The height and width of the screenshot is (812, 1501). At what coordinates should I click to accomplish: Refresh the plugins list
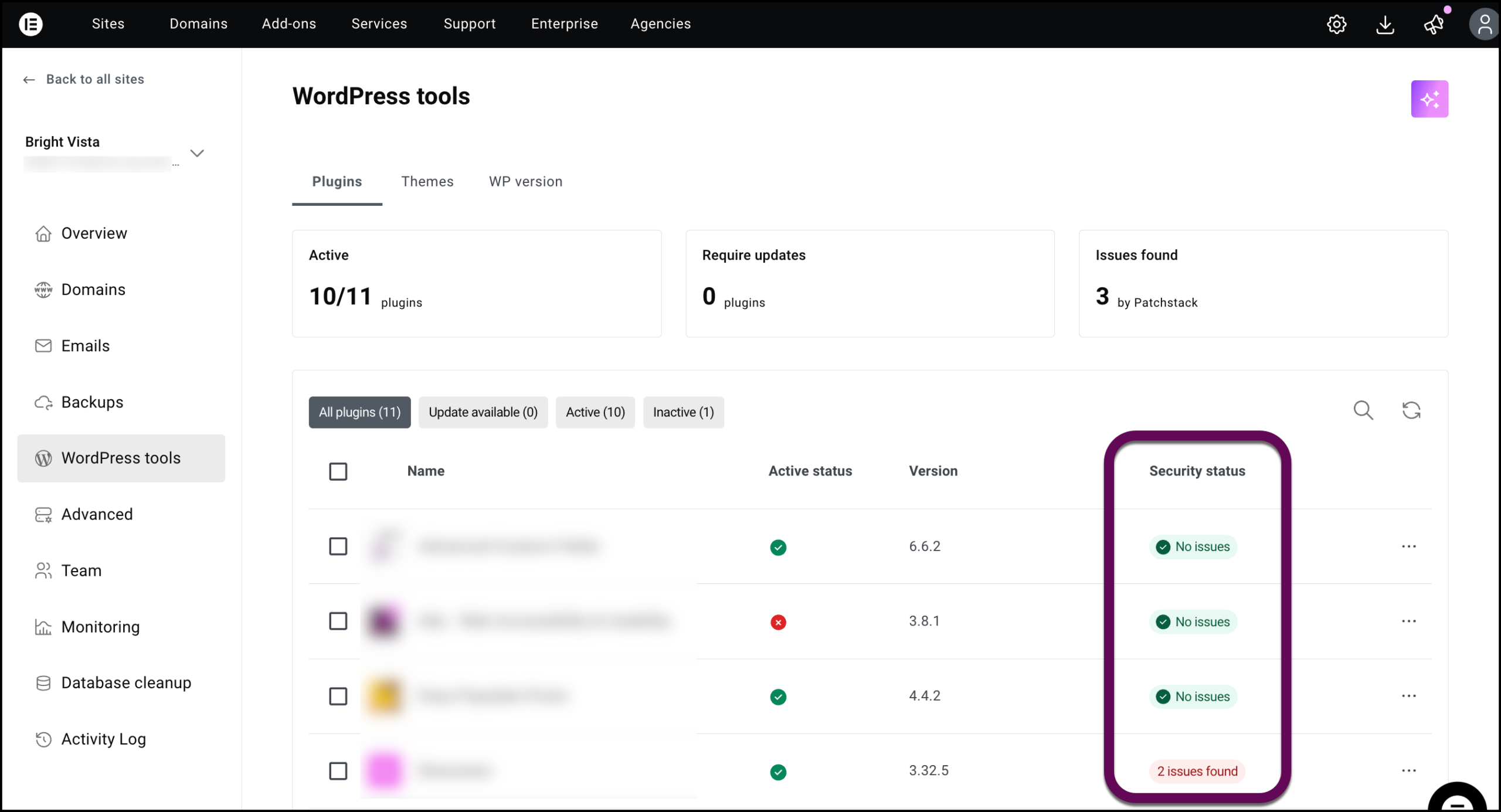1412,411
